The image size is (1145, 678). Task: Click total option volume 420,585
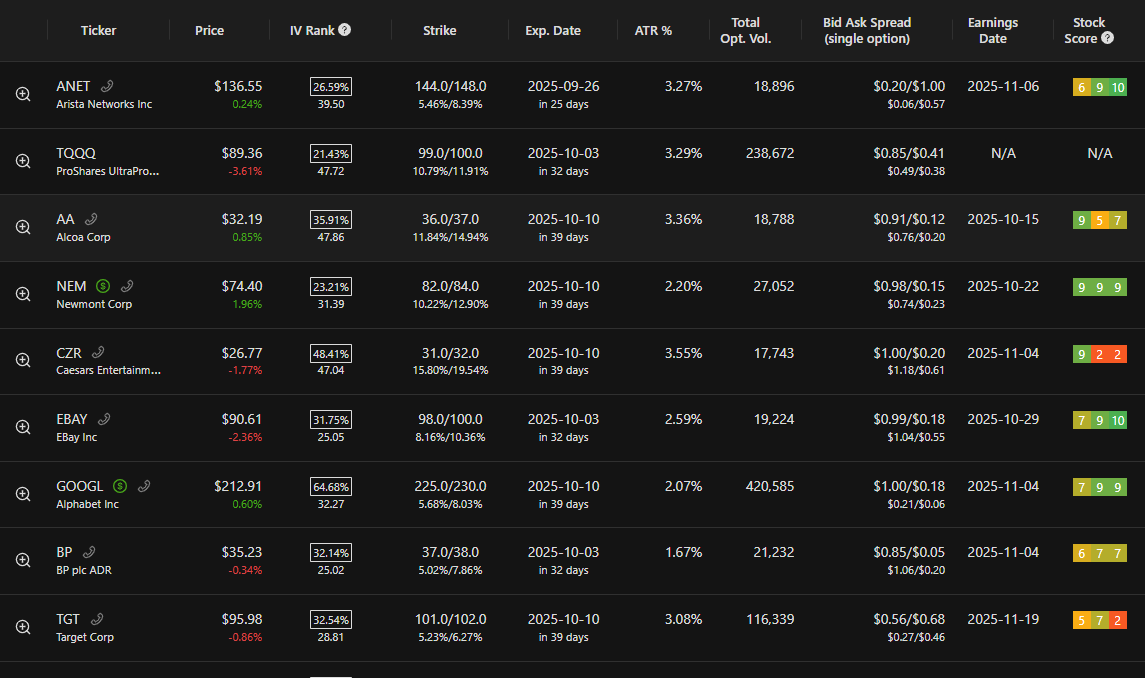coord(770,486)
